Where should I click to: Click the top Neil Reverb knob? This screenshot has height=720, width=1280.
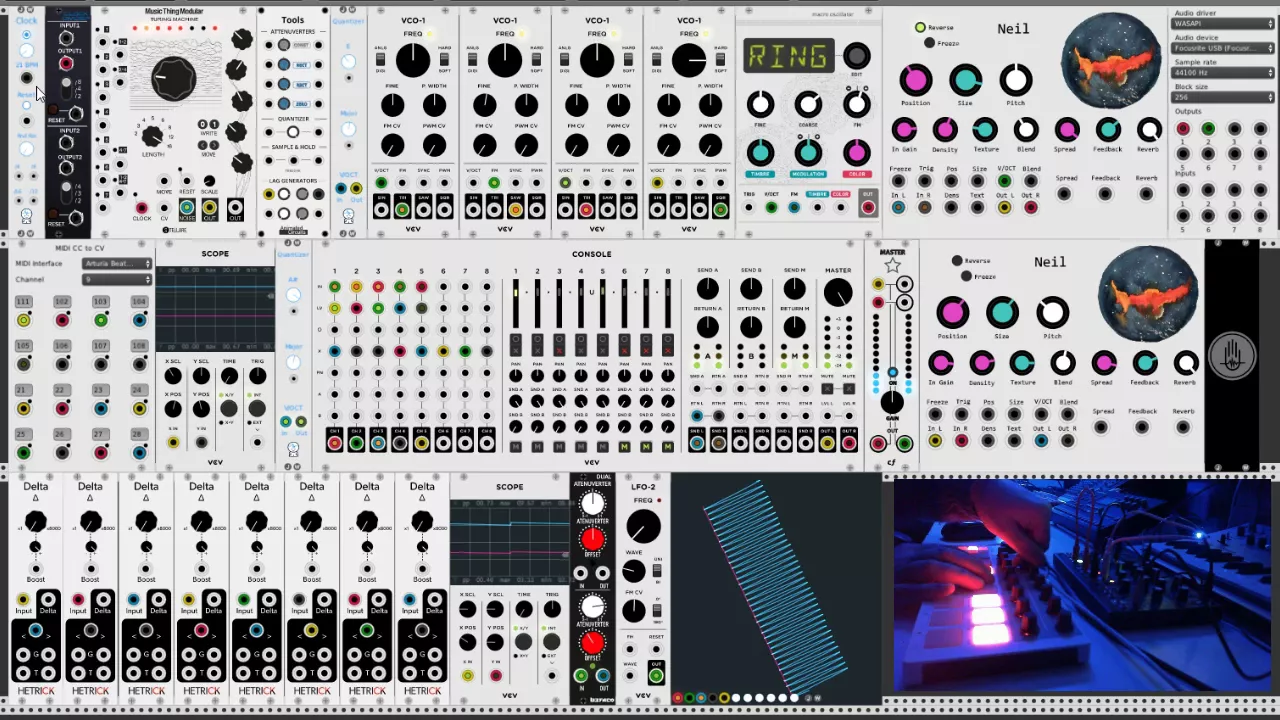[1149, 129]
